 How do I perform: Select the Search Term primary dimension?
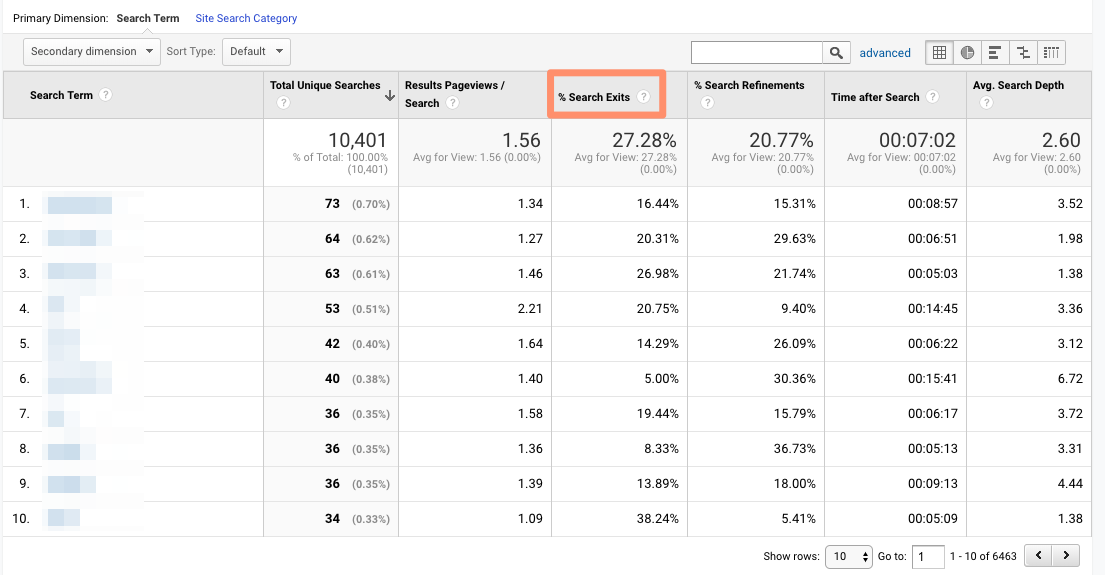point(148,18)
